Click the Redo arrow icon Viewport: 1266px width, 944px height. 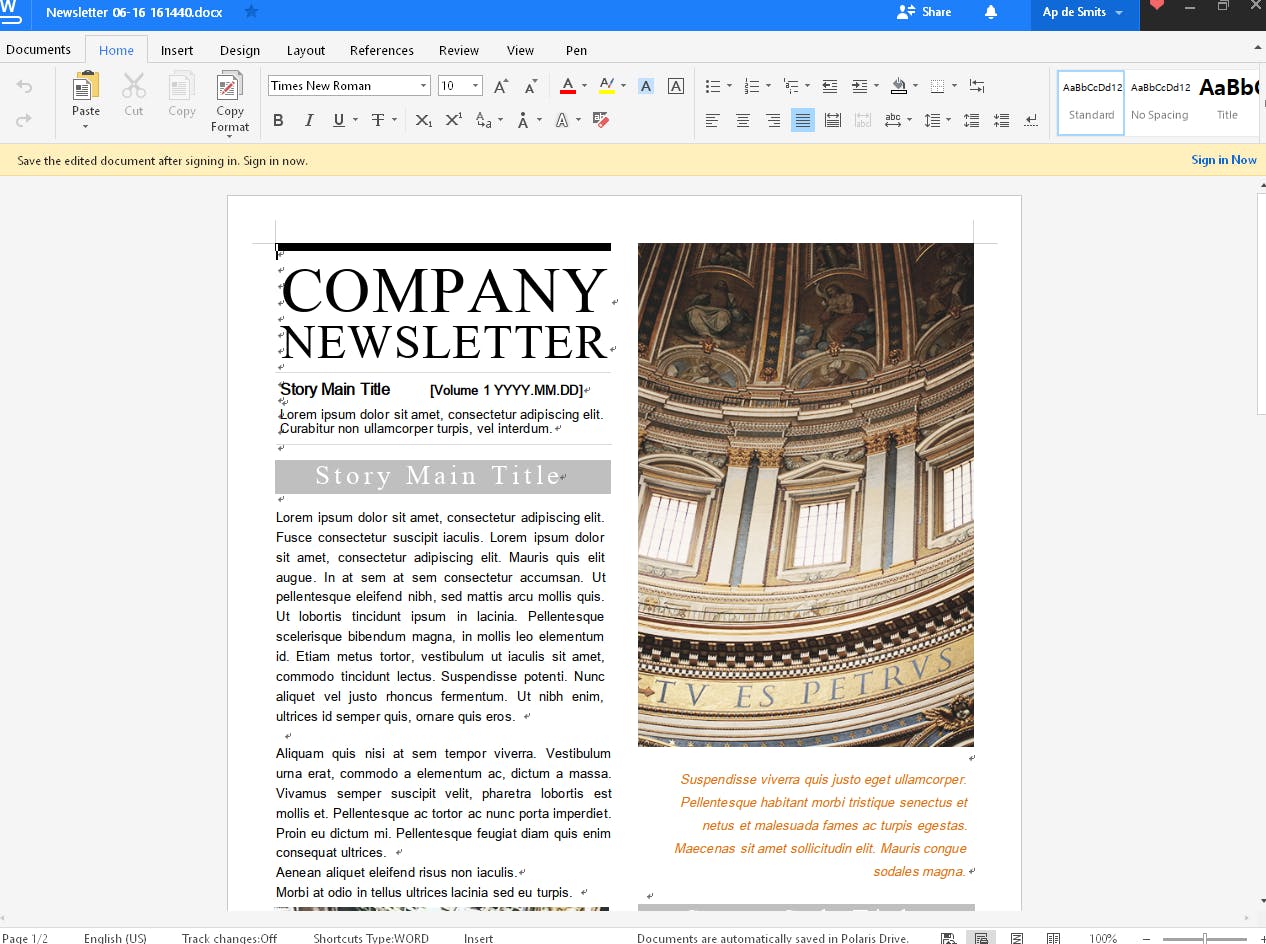(24, 120)
